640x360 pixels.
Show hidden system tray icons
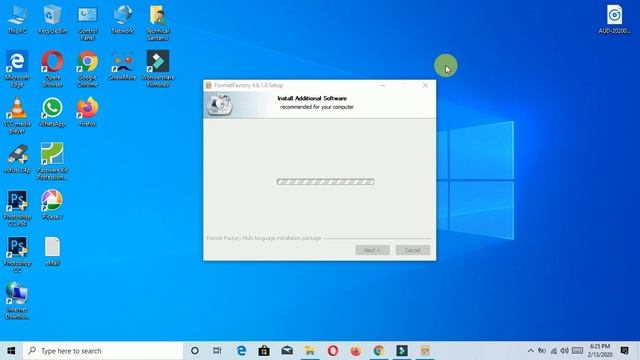530,351
